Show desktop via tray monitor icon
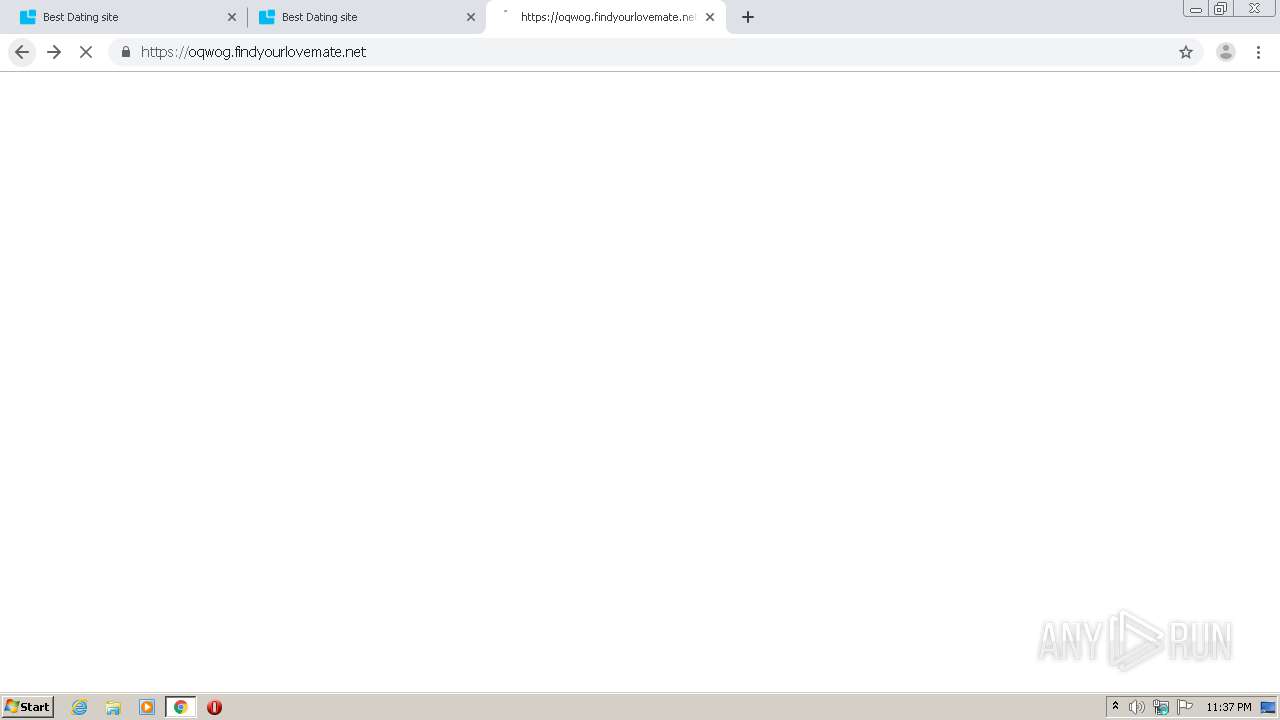This screenshot has width=1280, height=720. point(1268,707)
